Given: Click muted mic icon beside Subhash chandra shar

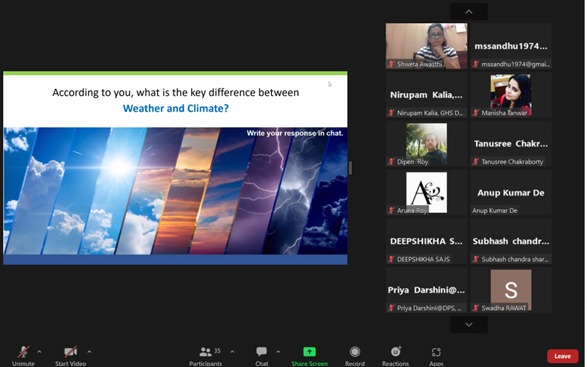Looking at the screenshot, I should tap(476, 259).
